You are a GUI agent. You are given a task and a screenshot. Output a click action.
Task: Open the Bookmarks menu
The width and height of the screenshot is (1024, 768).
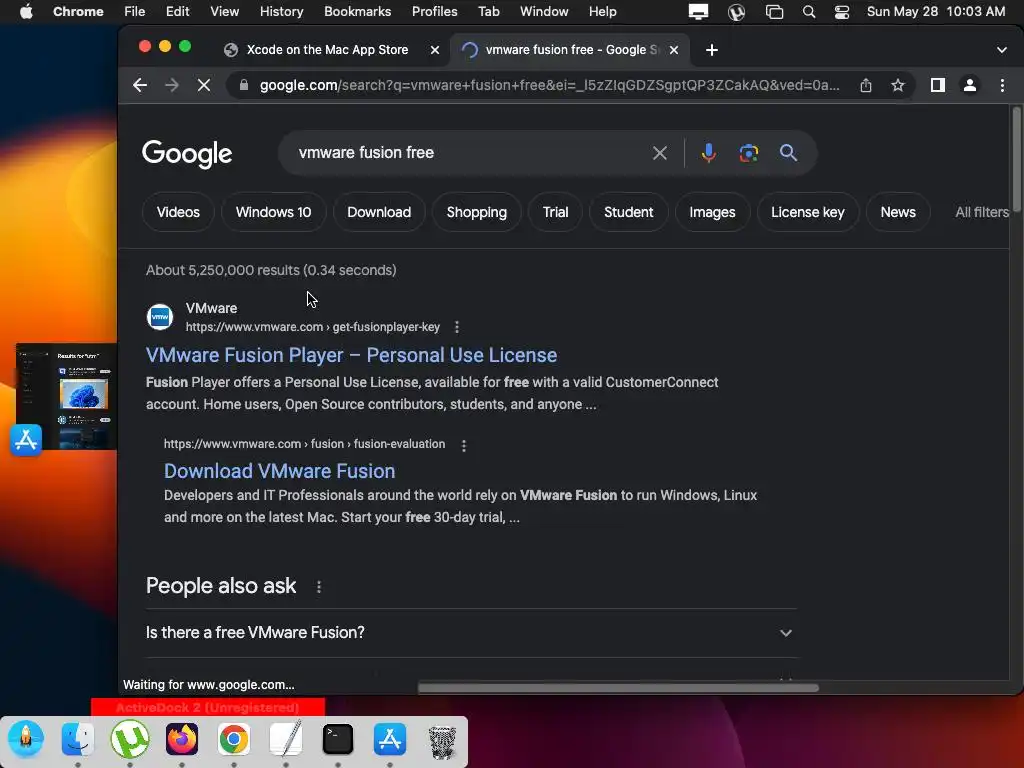click(x=357, y=12)
